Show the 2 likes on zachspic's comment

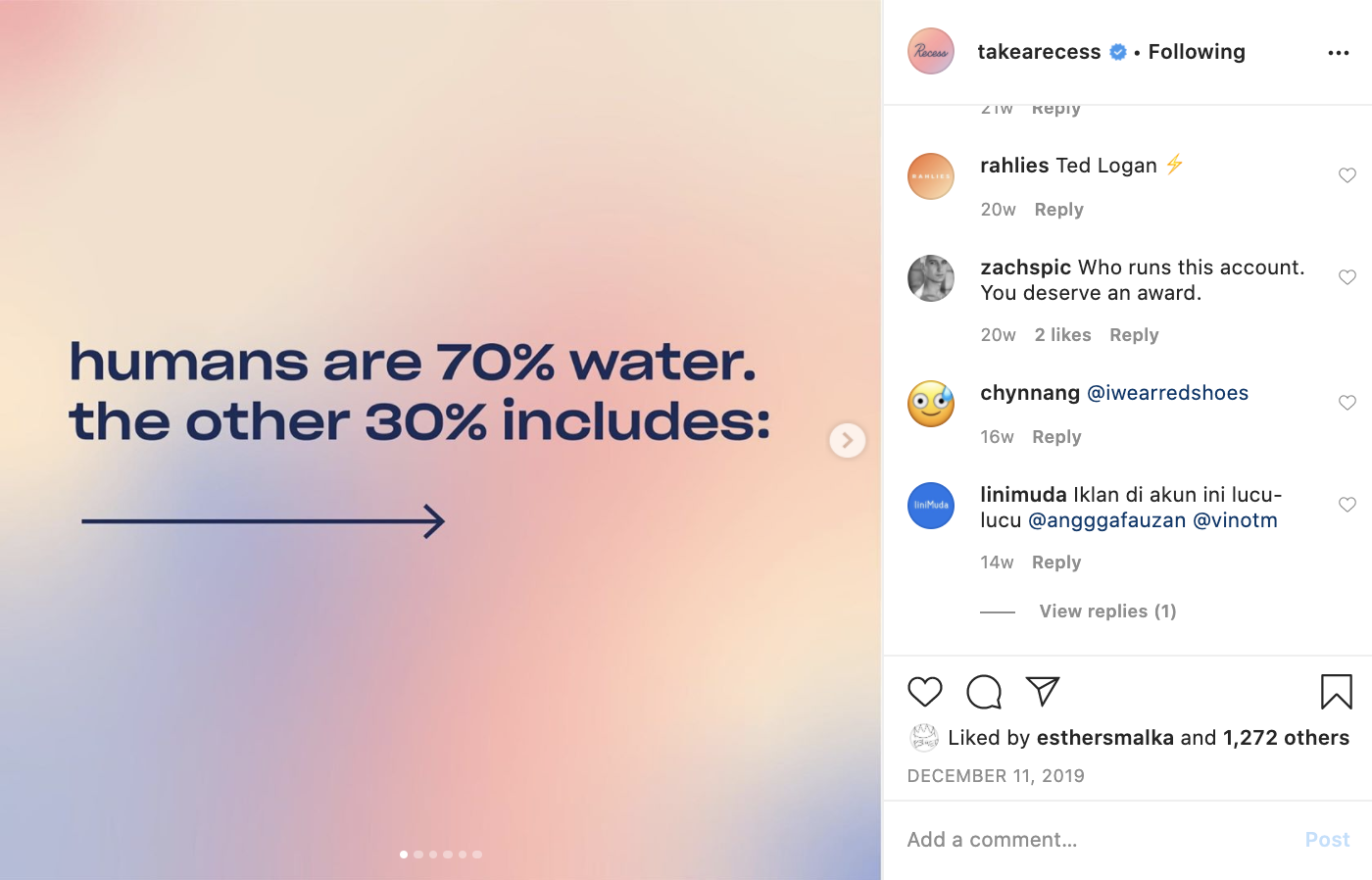pos(1062,335)
